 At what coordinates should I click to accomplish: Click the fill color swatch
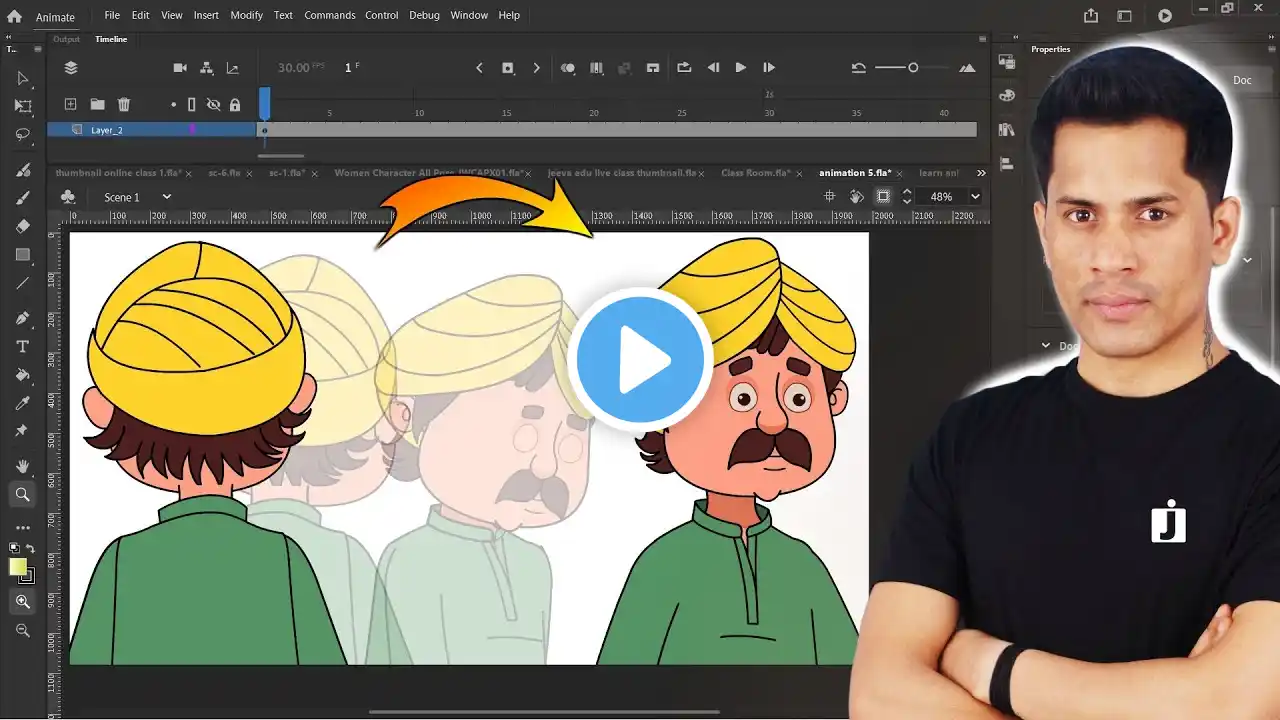coord(18,567)
